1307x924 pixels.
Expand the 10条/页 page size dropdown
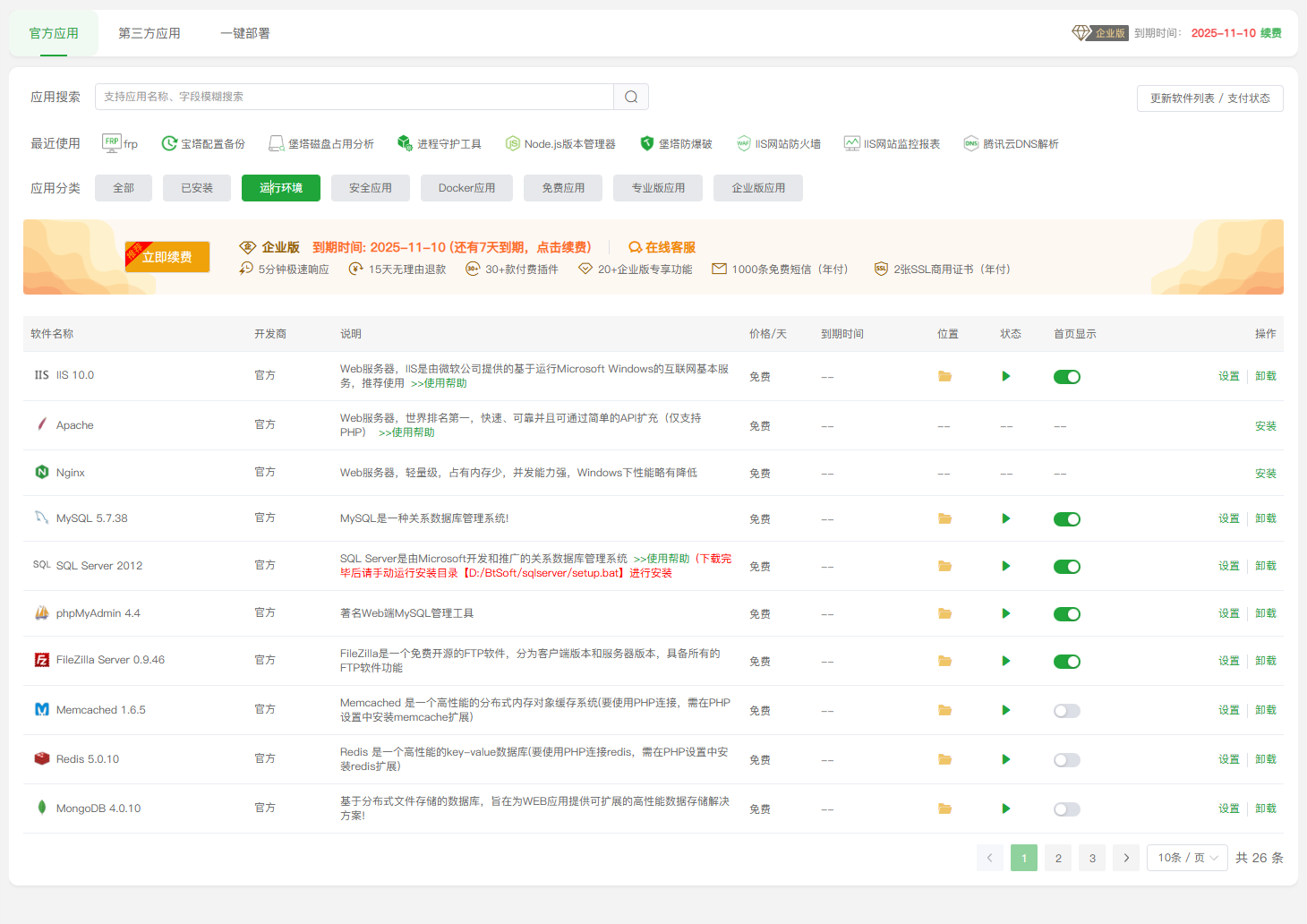[1187, 858]
